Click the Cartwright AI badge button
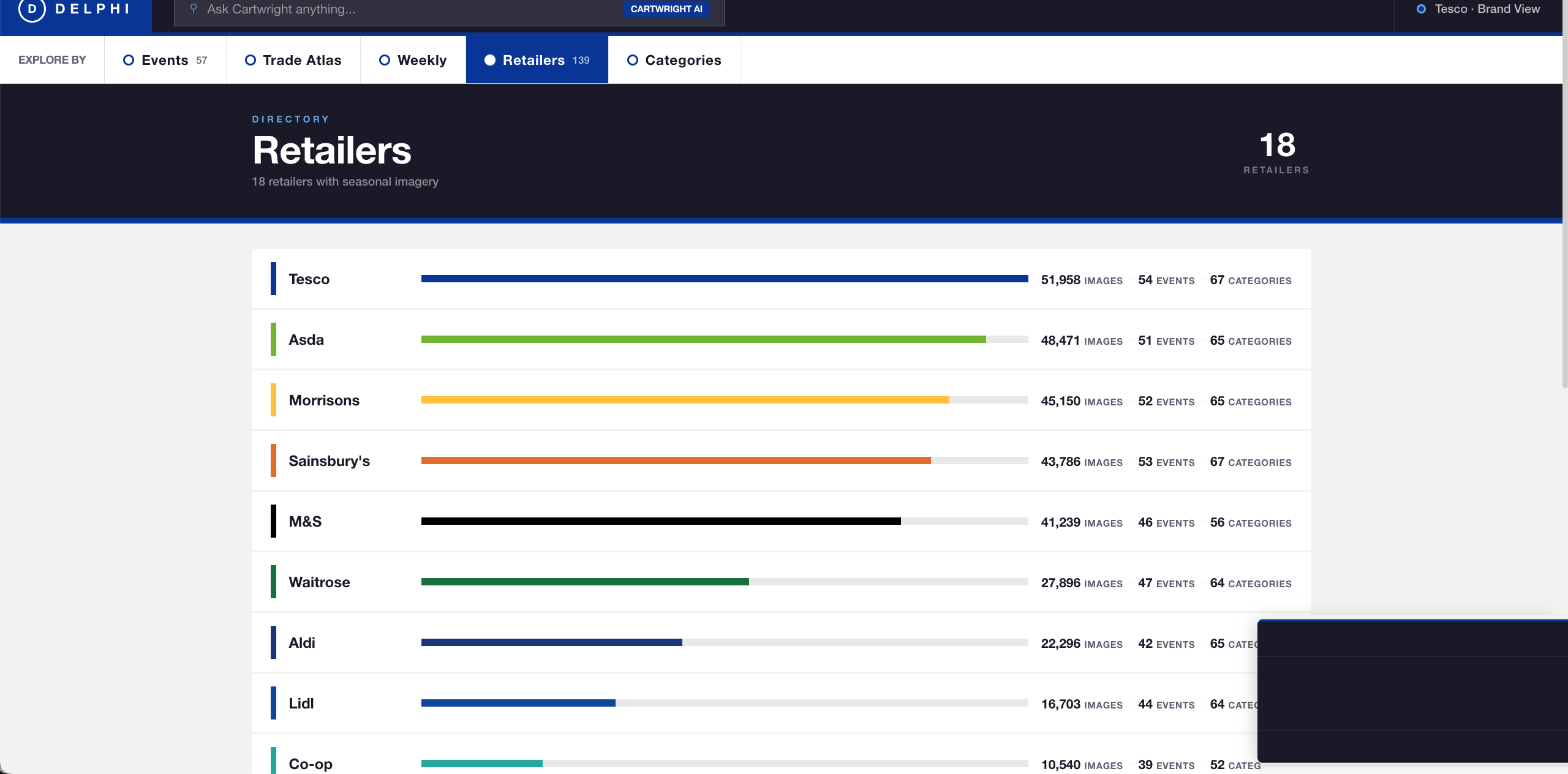The image size is (1568, 774). 666,9
